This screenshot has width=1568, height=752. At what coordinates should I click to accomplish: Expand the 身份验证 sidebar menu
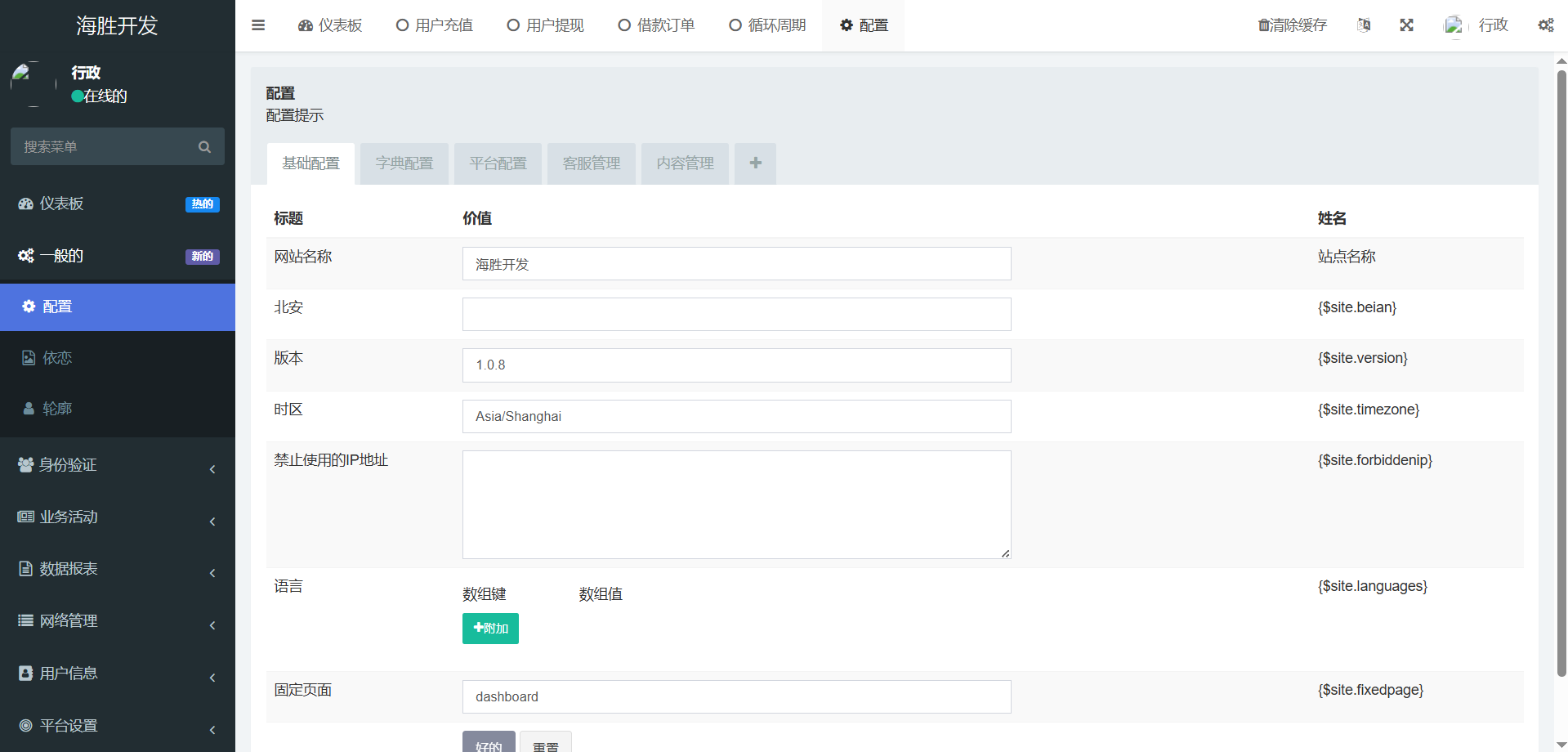pos(117,465)
